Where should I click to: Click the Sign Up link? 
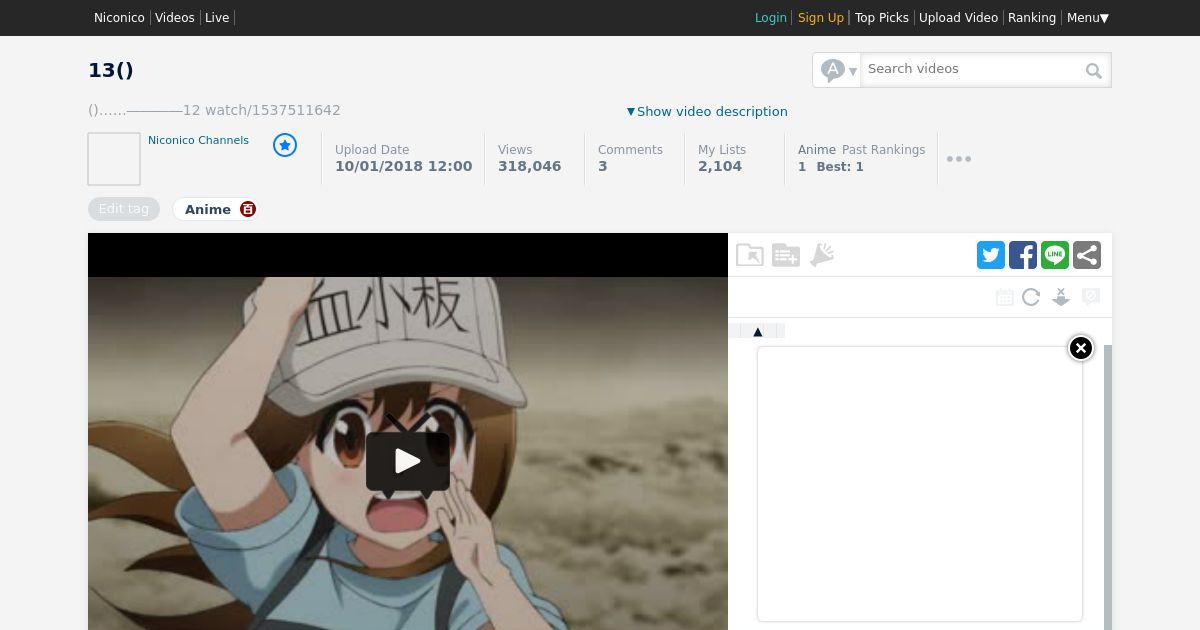click(821, 18)
